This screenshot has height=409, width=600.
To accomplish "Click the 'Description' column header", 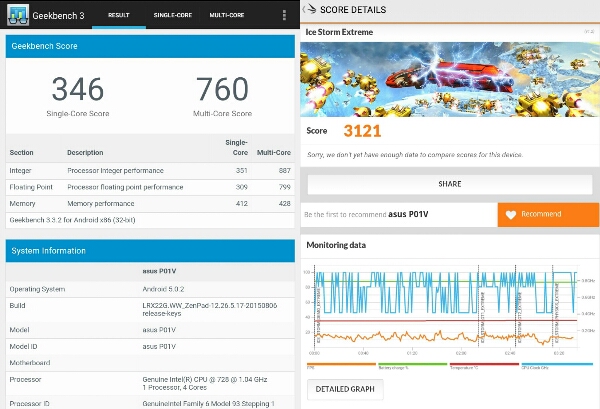I will pos(85,153).
